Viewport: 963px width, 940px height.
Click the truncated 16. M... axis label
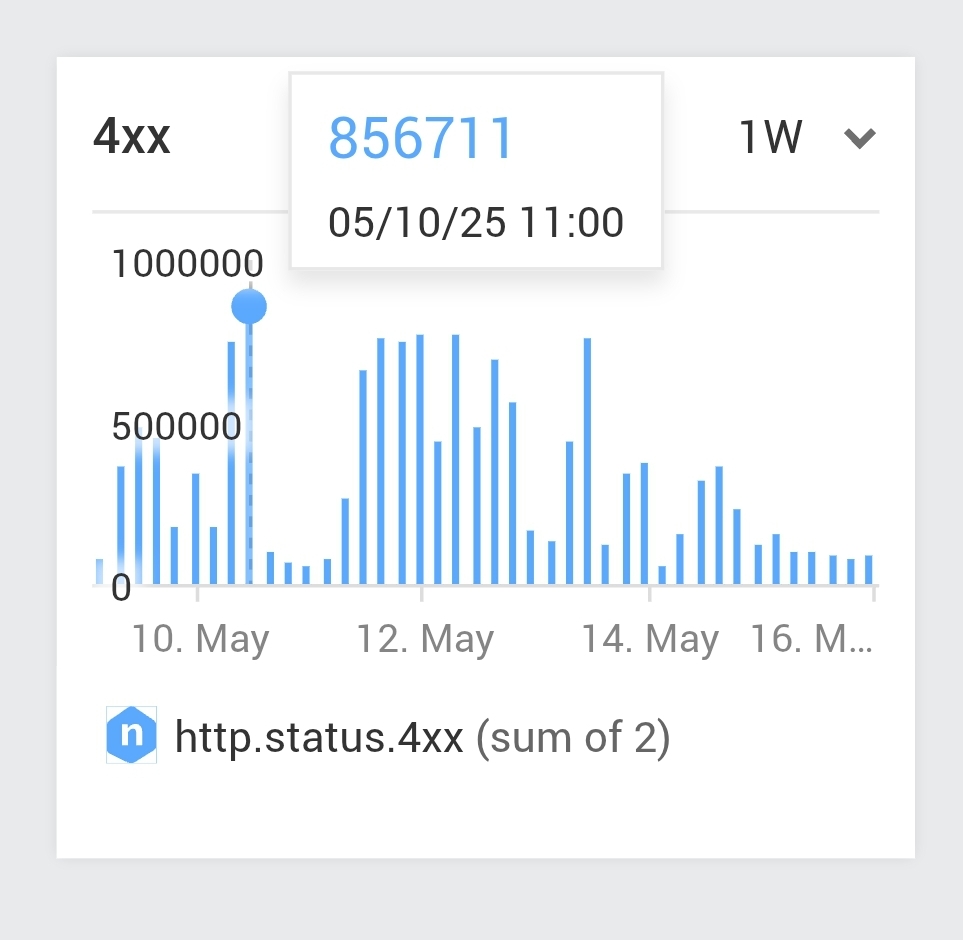click(811, 639)
